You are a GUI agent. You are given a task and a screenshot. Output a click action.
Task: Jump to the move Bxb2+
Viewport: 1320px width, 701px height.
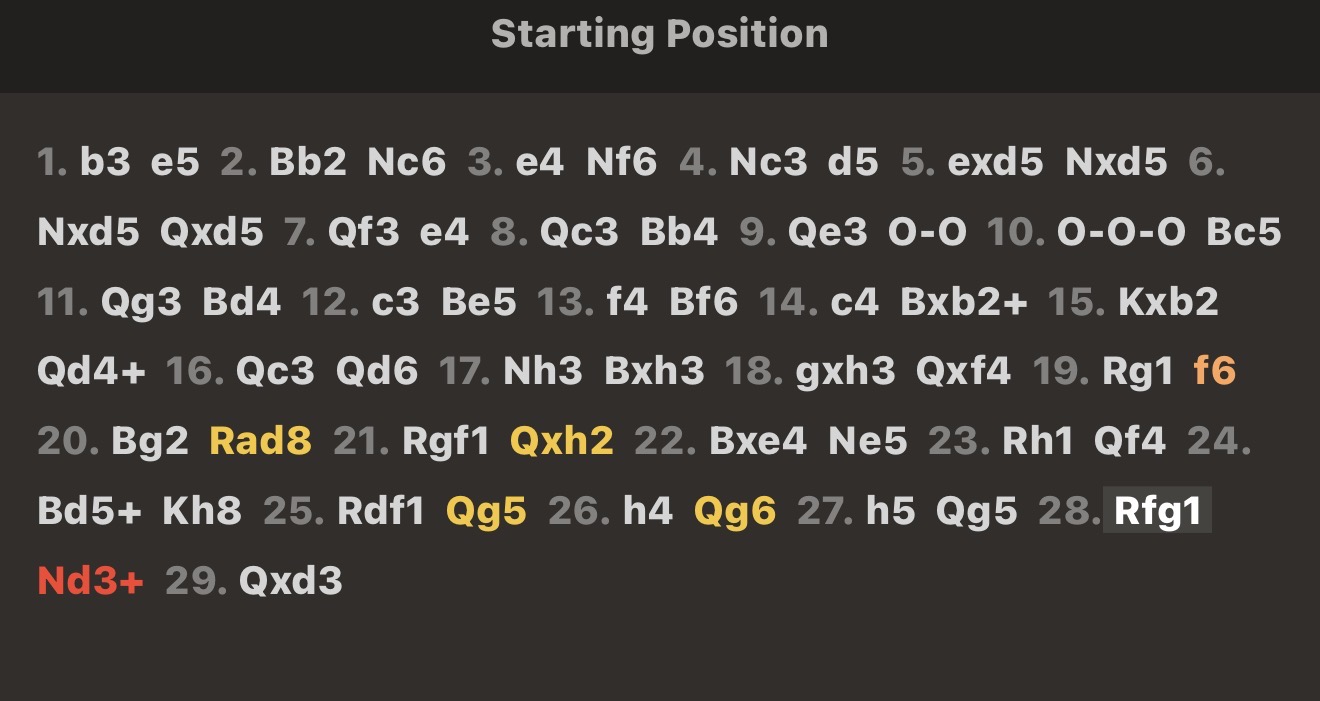coord(963,301)
